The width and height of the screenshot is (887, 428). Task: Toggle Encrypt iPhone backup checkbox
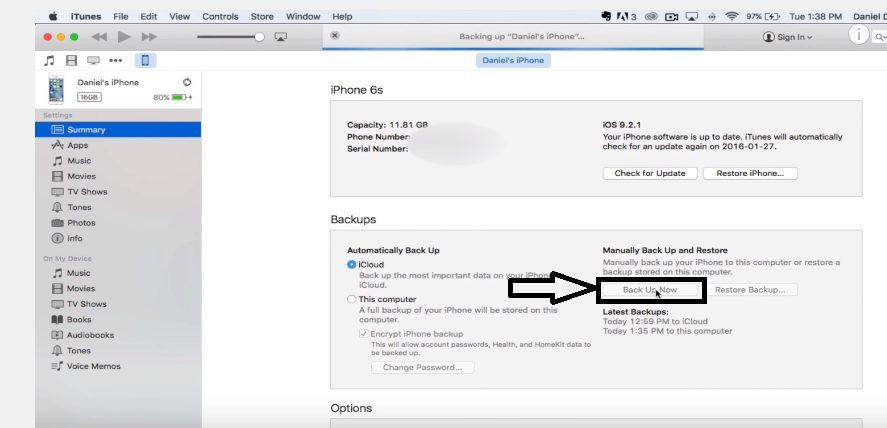pyautogui.click(x=364, y=334)
